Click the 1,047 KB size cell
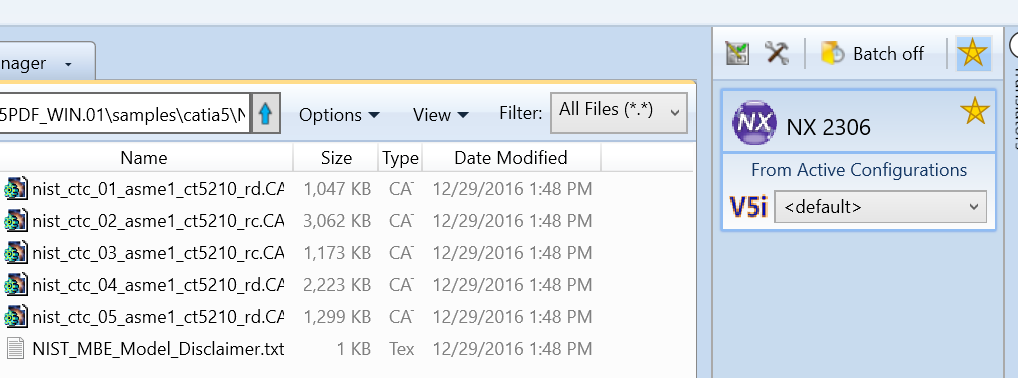The height and width of the screenshot is (378, 1018). click(x=337, y=189)
